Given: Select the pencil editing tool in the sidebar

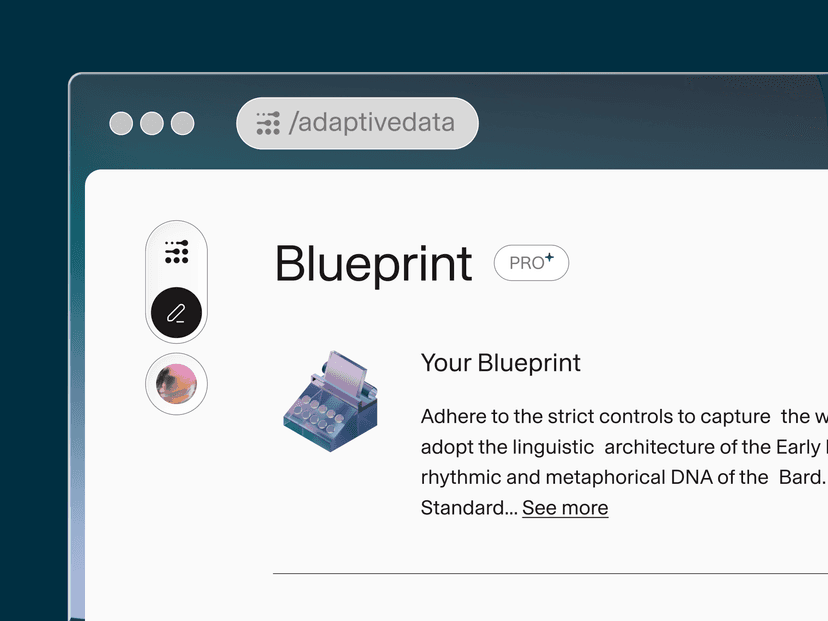Looking at the screenshot, I should click(176, 312).
